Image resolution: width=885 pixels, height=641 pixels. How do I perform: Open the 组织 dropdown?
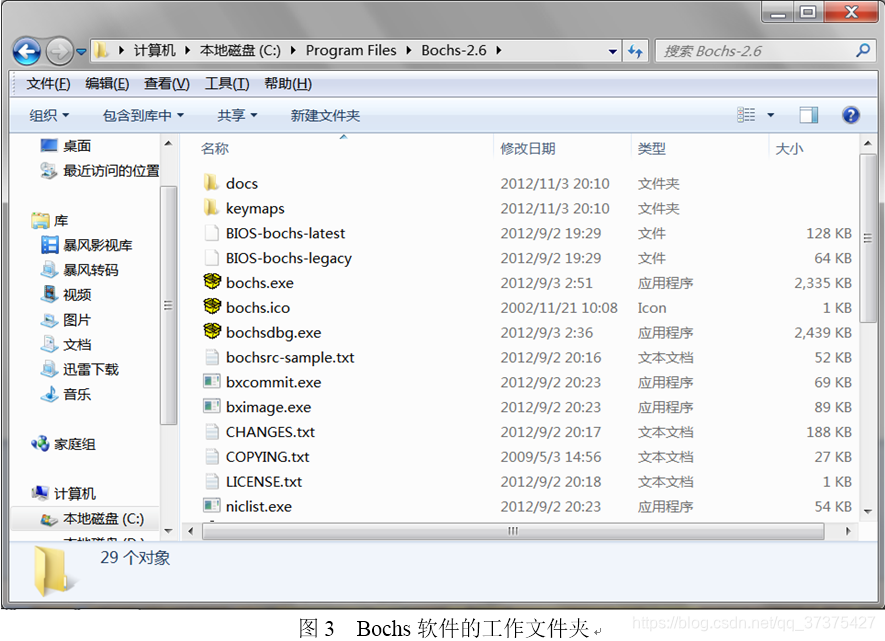pyautogui.click(x=49, y=116)
